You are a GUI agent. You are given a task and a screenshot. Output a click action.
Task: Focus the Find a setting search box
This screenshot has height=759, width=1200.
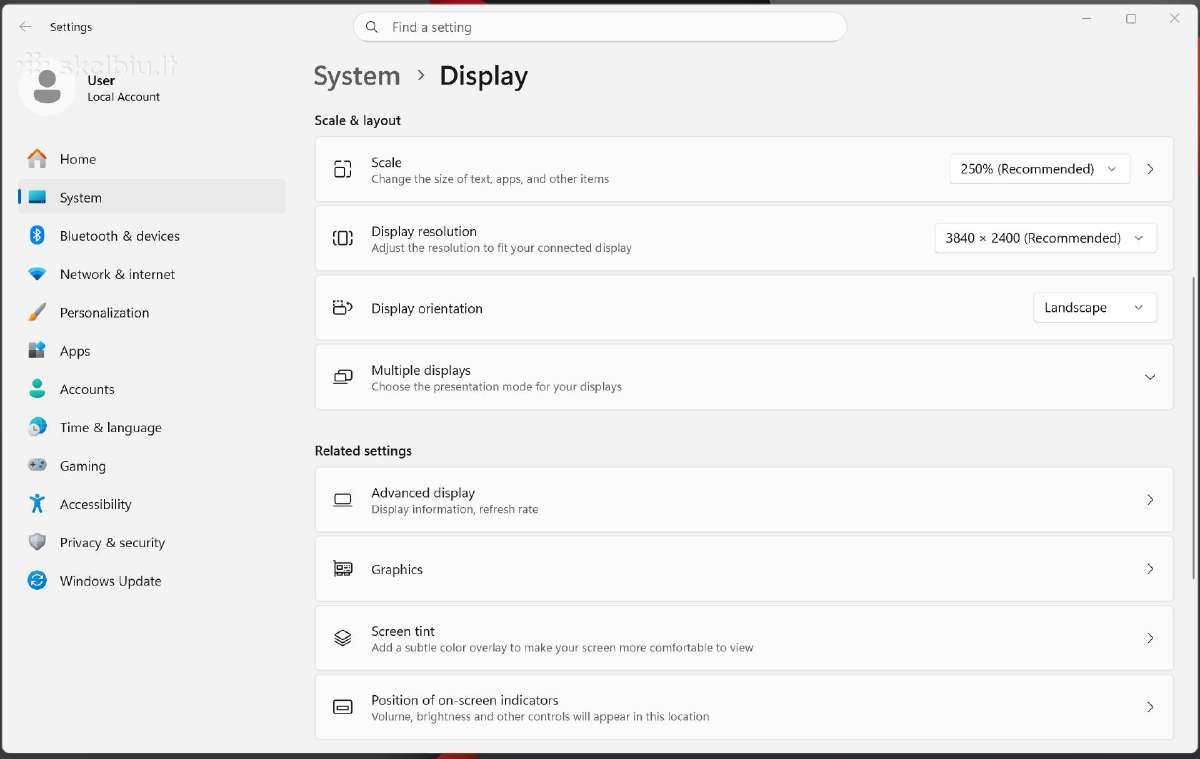pos(600,27)
